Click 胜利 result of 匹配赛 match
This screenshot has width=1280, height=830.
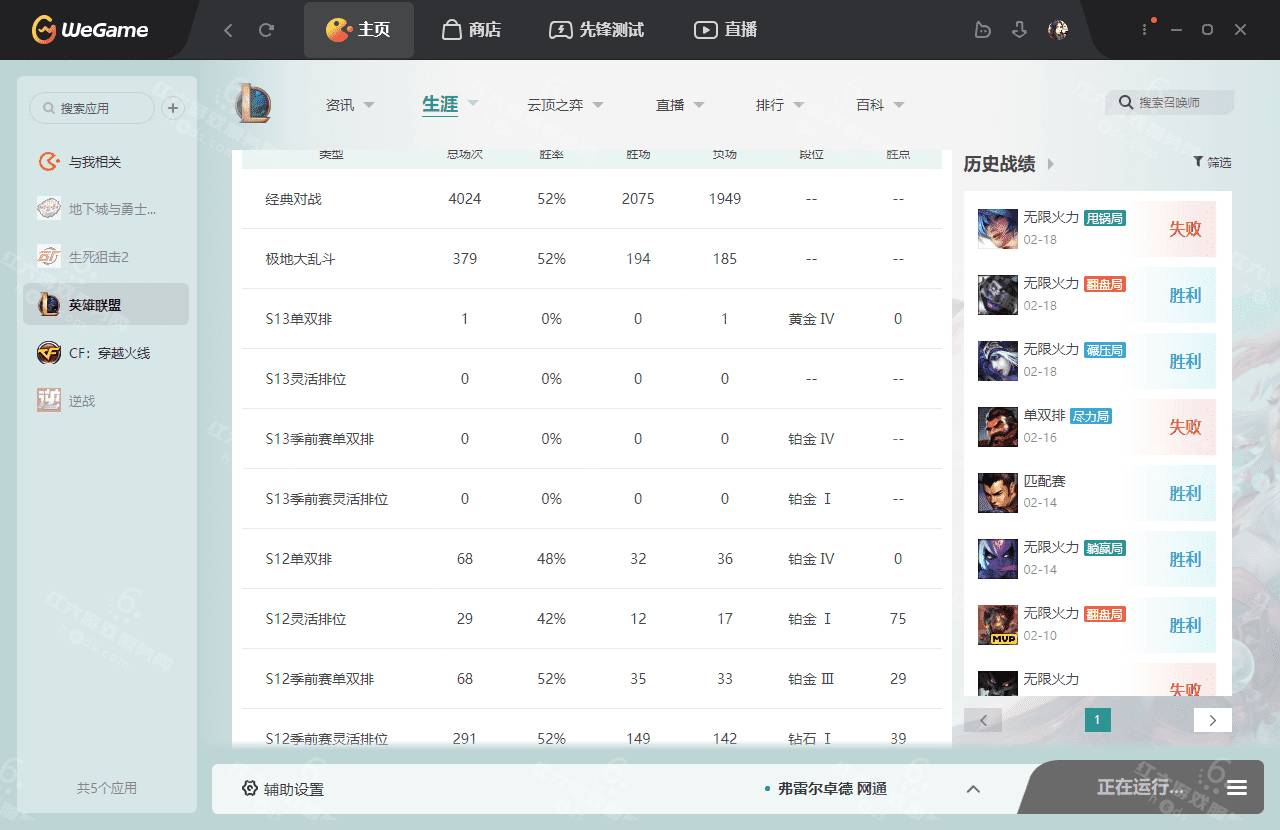pyautogui.click(x=1185, y=493)
